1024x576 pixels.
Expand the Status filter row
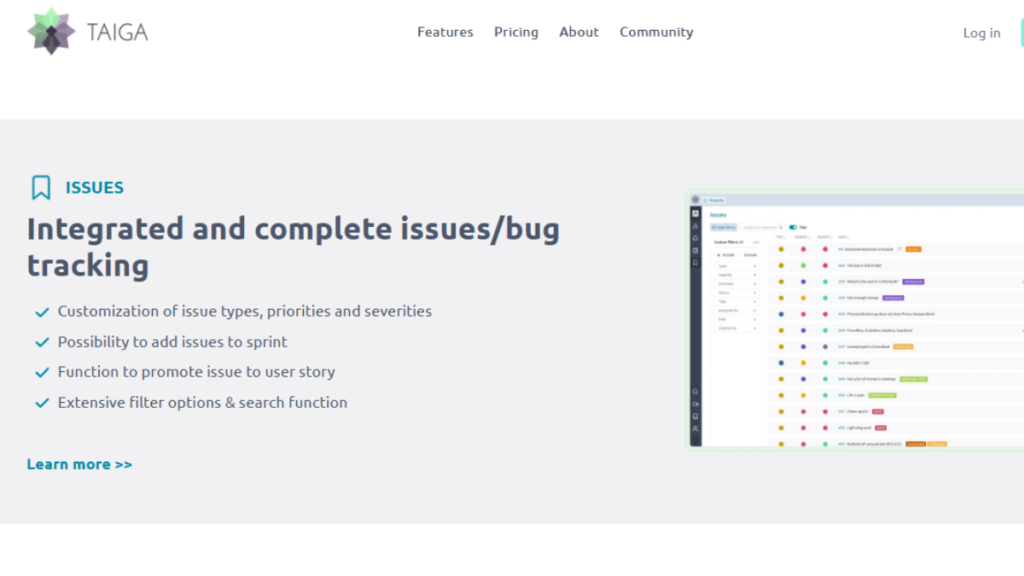click(735, 293)
